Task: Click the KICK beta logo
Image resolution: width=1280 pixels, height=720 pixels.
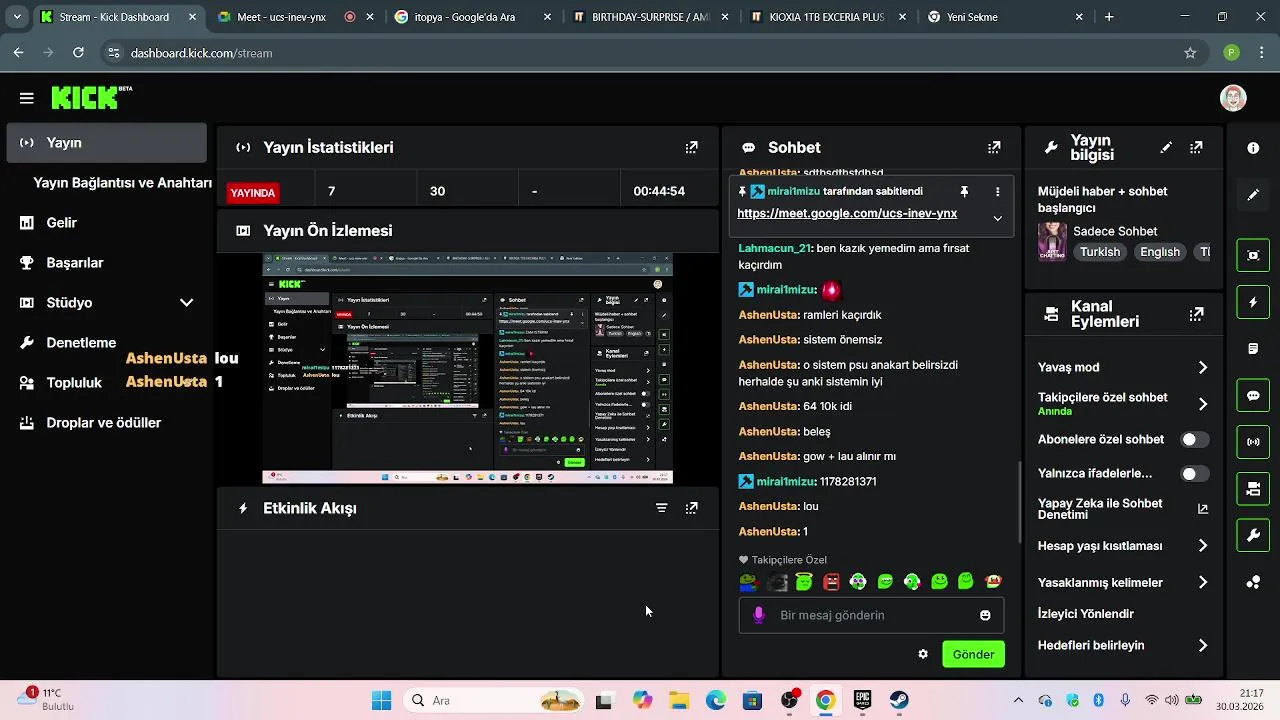Action: 91,97
